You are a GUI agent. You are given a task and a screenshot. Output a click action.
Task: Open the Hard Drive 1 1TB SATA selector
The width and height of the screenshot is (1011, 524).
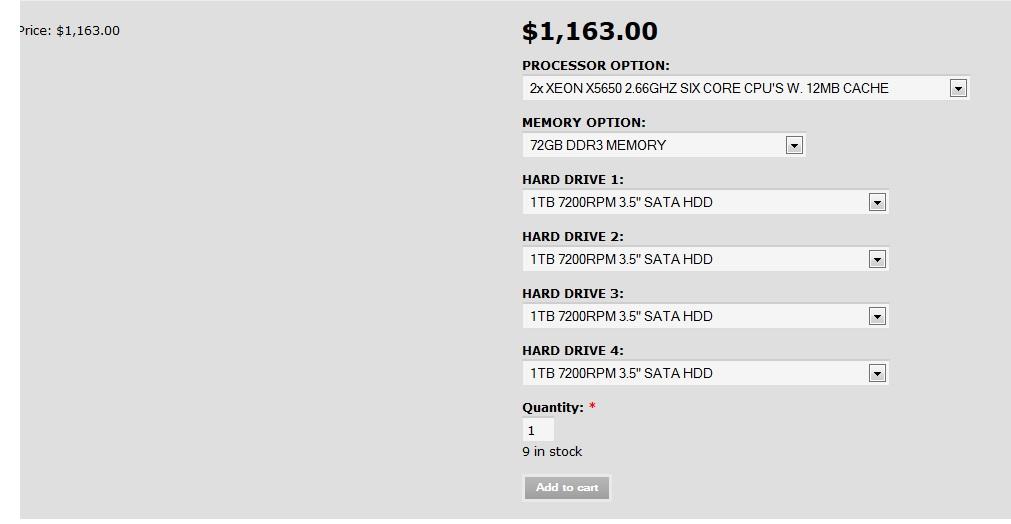pyautogui.click(x=705, y=202)
